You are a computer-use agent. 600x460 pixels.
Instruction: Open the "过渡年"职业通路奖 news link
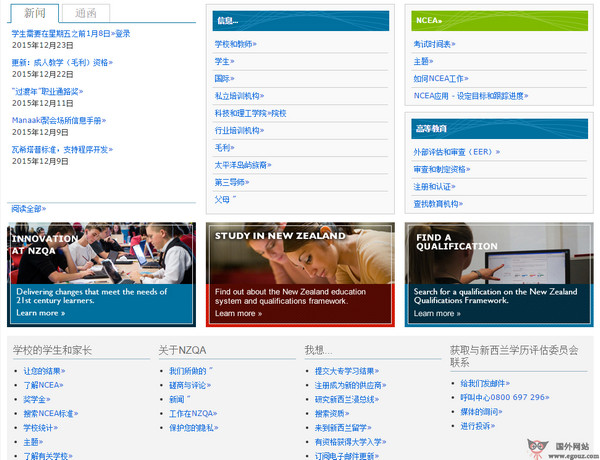[x=47, y=91]
